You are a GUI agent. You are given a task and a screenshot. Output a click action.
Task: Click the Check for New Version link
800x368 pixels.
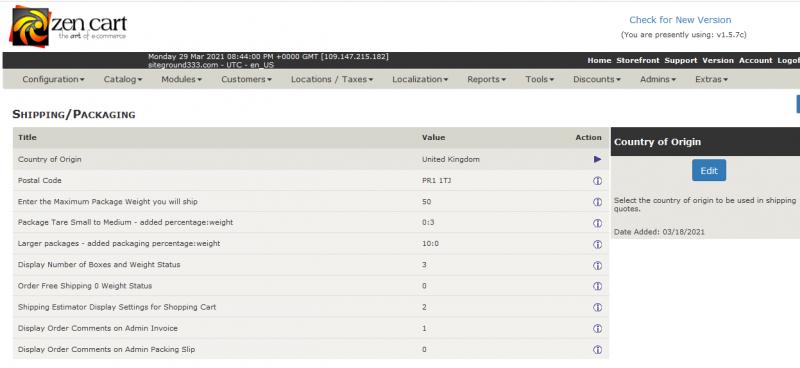pyautogui.click(x=680, y=20)
